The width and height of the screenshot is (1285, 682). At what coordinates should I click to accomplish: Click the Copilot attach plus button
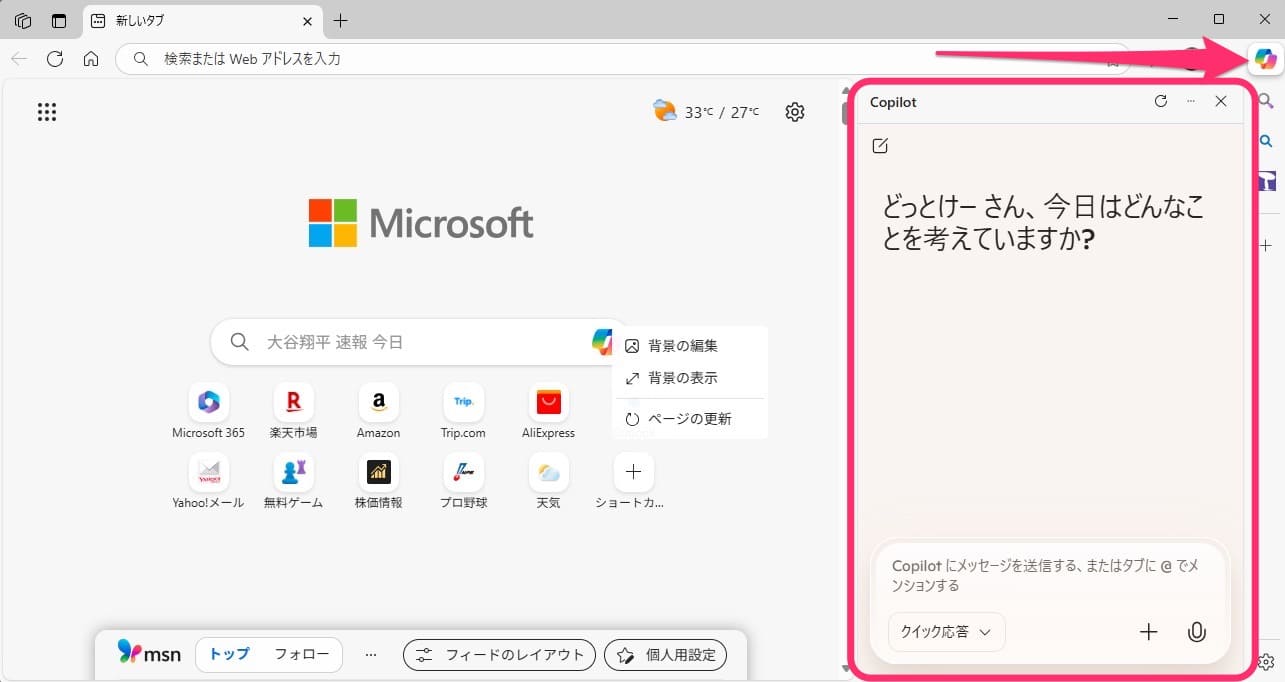click(1149, 632)
